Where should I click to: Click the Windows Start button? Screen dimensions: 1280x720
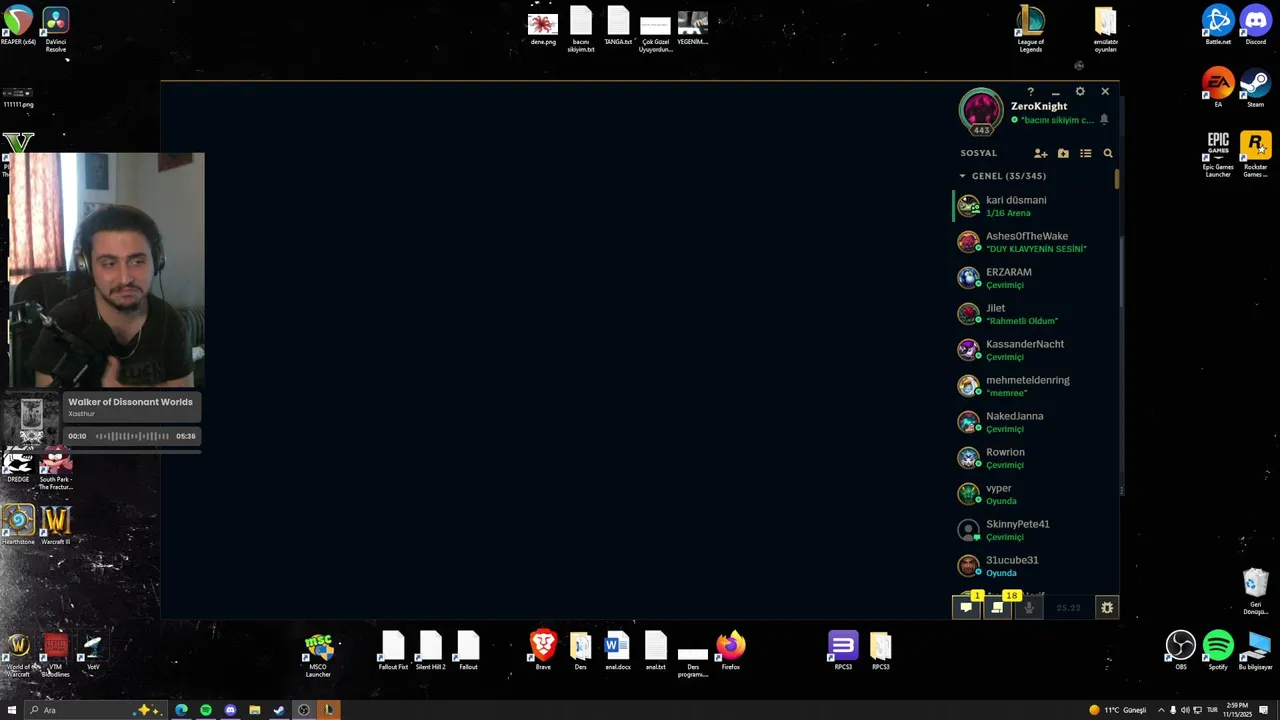10,710
